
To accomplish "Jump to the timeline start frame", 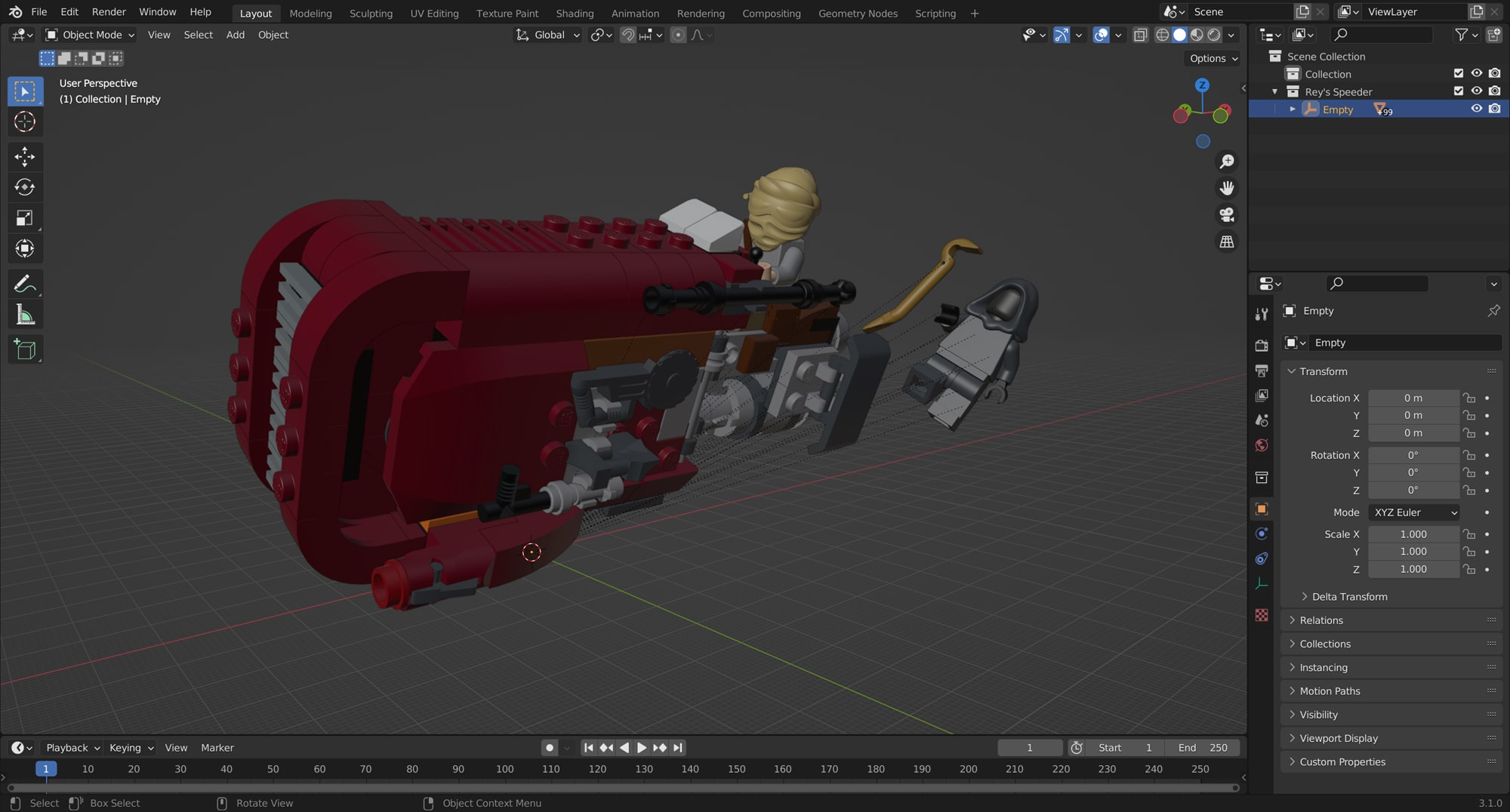I will pyautogui.click(x=588, y=748).
